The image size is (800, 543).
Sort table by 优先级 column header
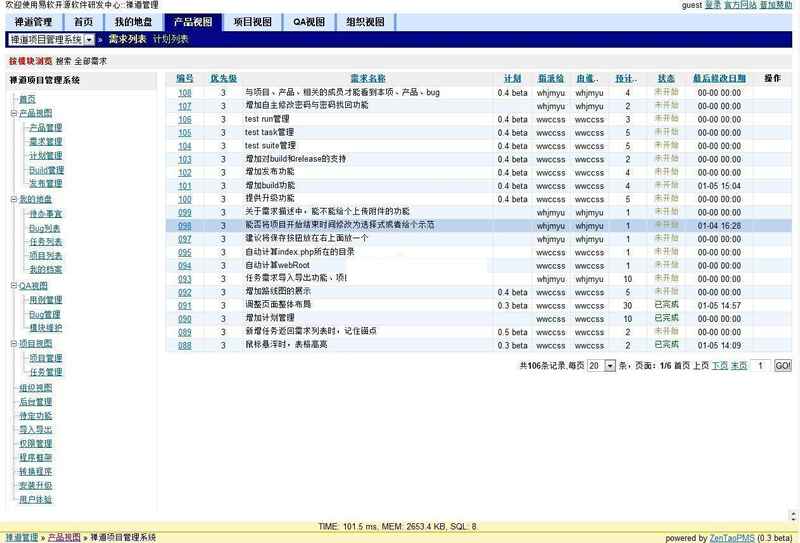tap(223, 78)
